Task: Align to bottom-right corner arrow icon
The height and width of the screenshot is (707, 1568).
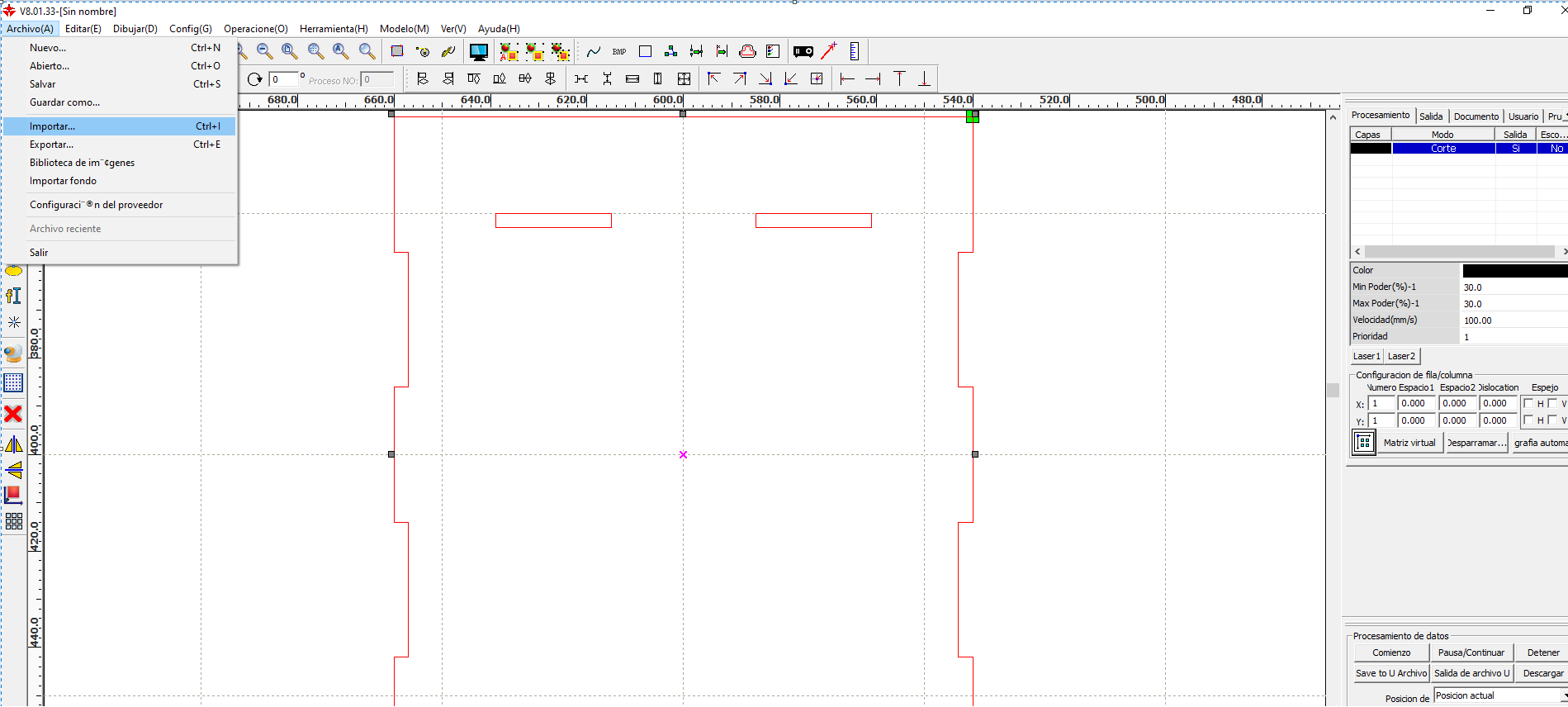Action: [x=765, y=78]
